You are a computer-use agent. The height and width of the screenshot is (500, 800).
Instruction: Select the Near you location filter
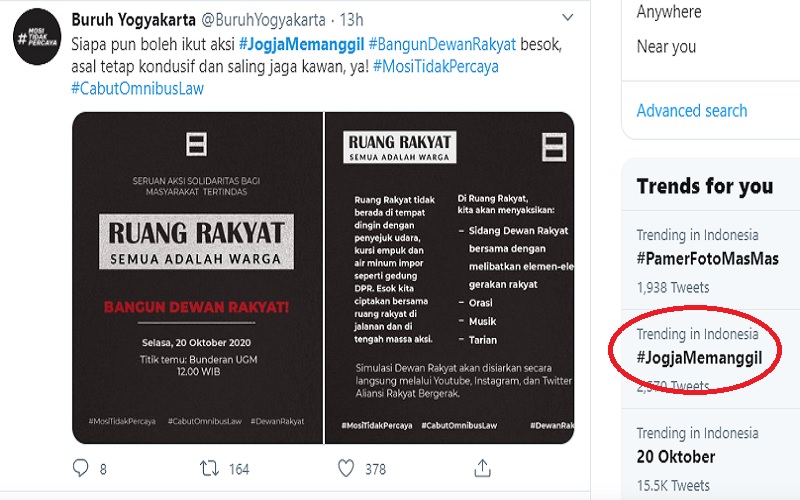666,46
